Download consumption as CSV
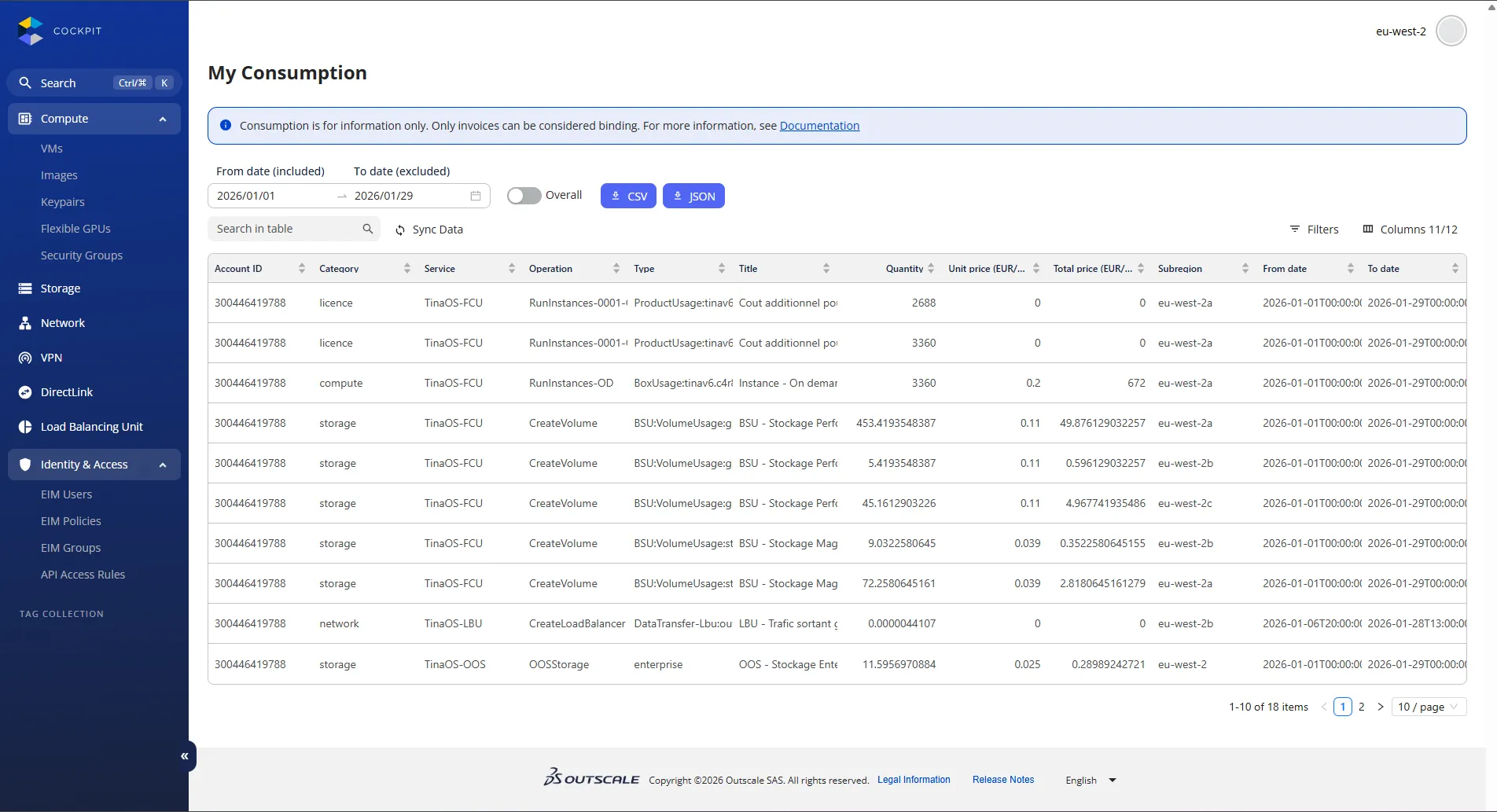Viewport: 1497px width, 812px height. pos(628,196)
